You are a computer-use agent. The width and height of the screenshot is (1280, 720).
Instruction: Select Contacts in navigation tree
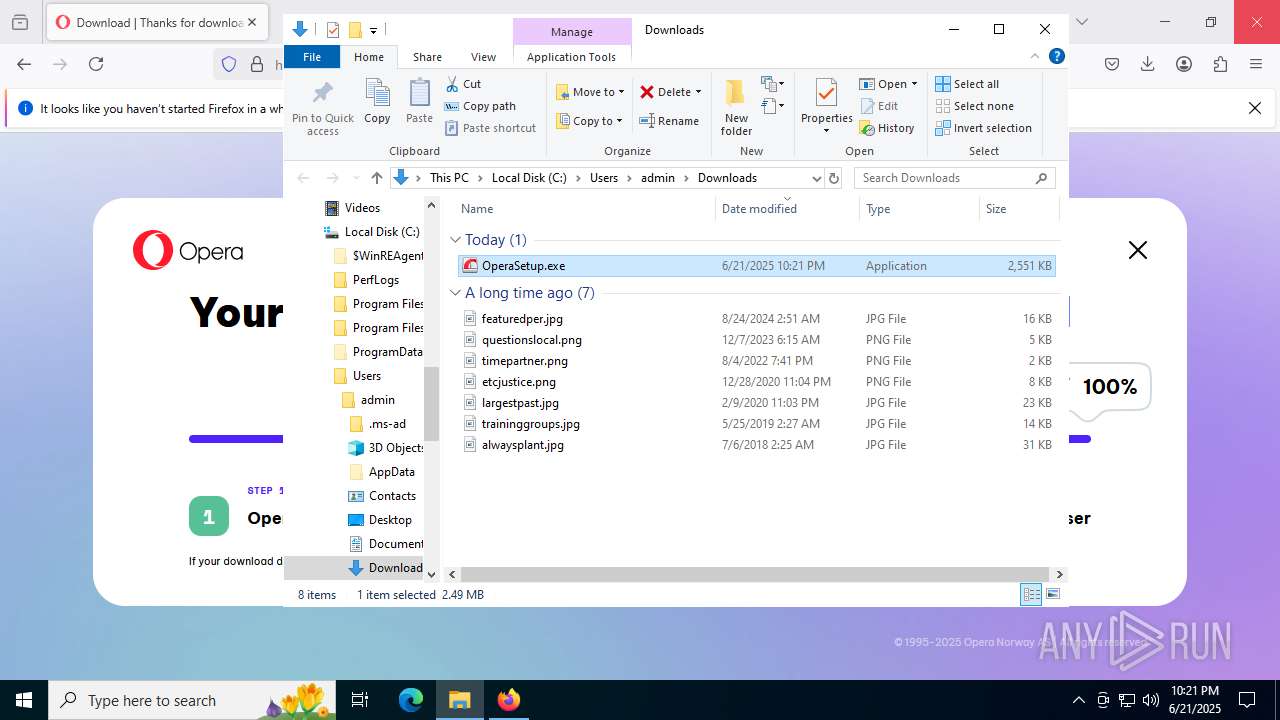pyautogui.click(x=392, y=496)
